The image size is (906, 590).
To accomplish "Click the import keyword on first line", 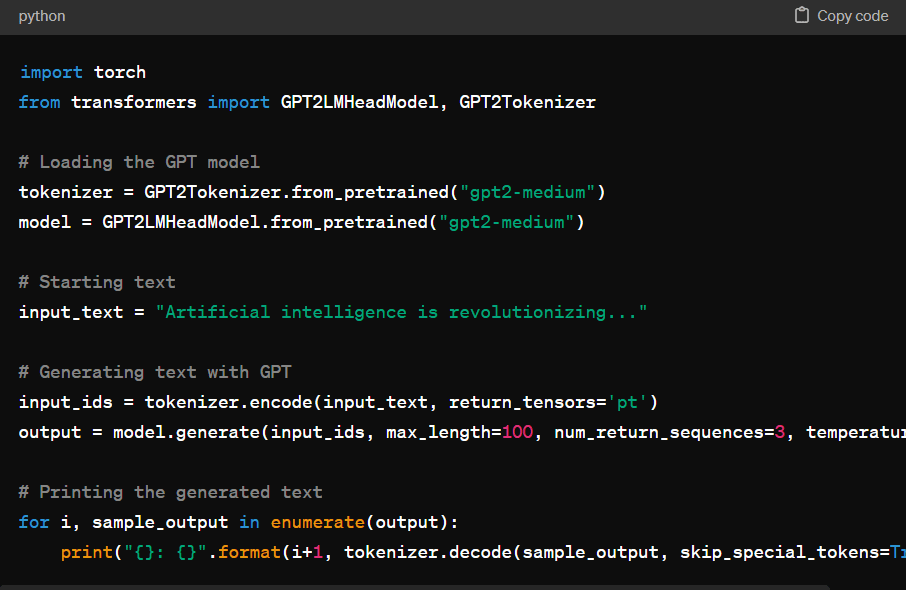I will pyautogui.click(x=50, y=72).
